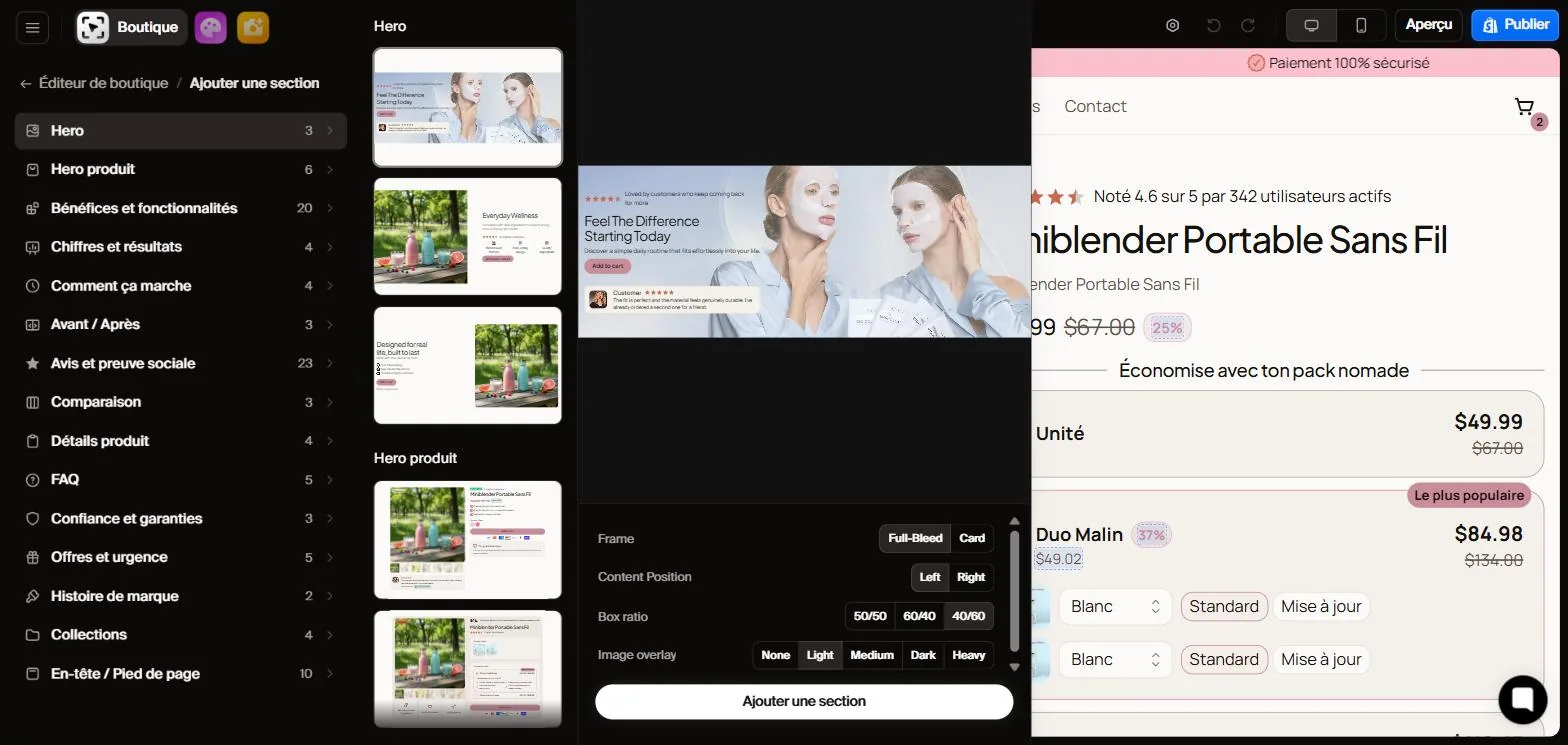The image size is (1568, 745).
Task: Click the Confiance et garanties shield icon
Action: coord(32,519)
